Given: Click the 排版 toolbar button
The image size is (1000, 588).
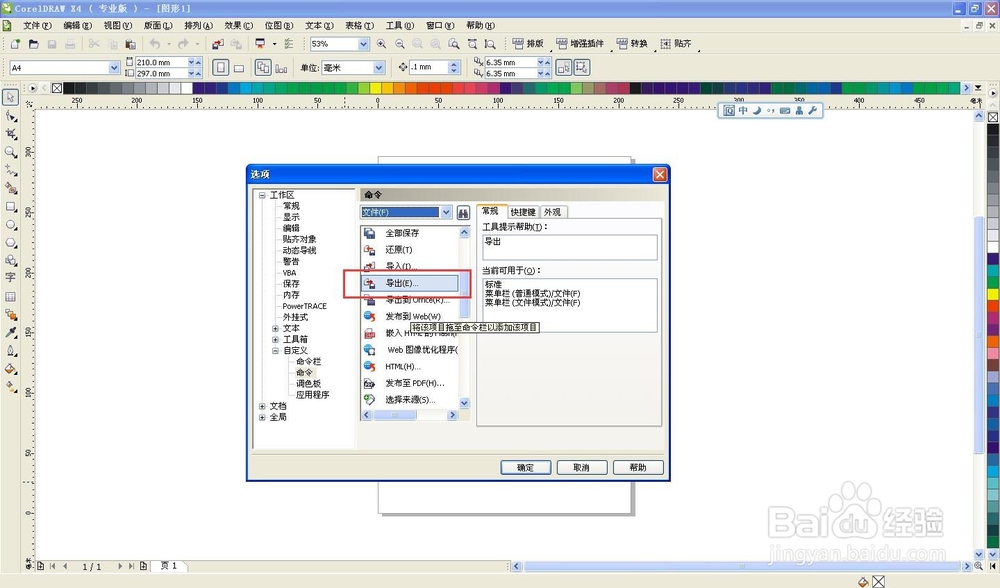Looking at the screenshot, I should coord(528,43).
